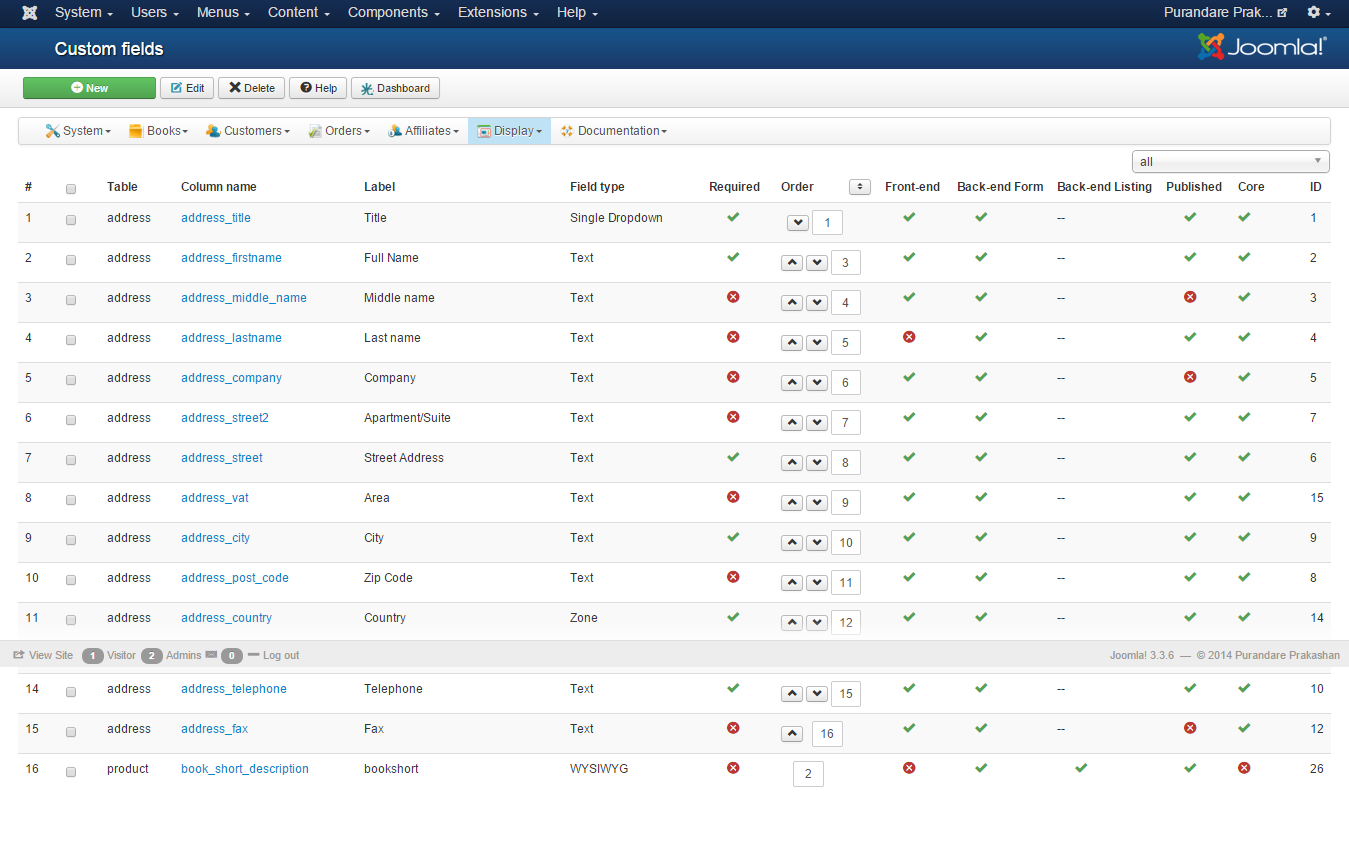Expand the Display dropdown menu
Screen dimensions: 1349x854
tap(509, 131)
